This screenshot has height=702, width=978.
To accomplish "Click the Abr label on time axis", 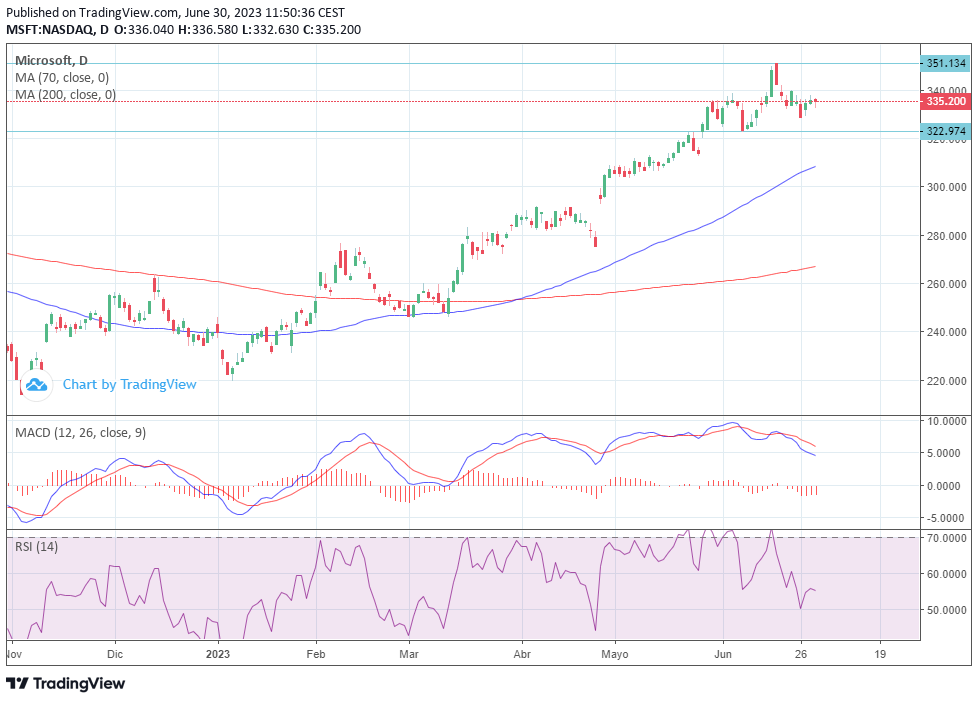I will click(x=522, y=654).
